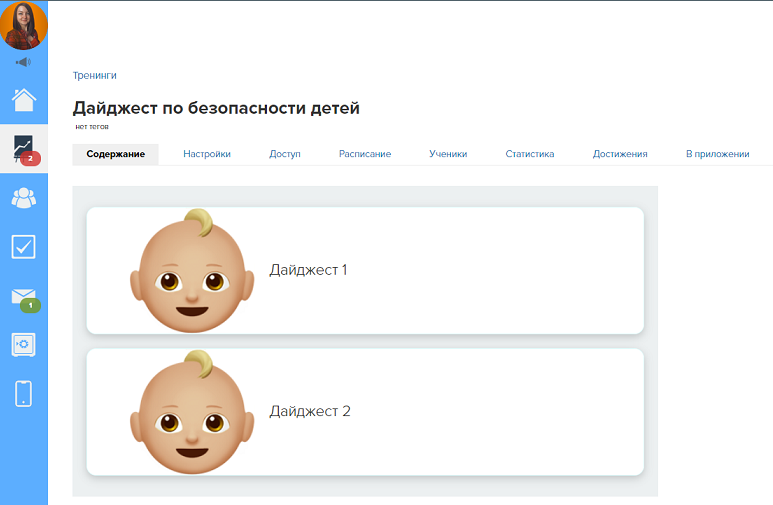This screenshot has width=773, height=505.
Task: Open the safe vault icon in sidebar
Action: (23, 344)
